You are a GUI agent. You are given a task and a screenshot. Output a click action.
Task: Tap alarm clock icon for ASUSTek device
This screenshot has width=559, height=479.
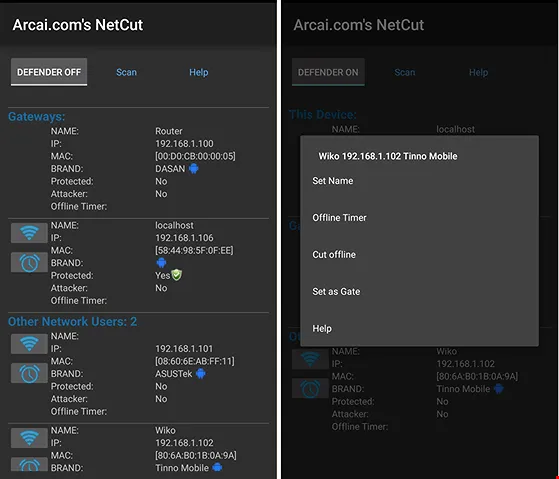click(x=29, y=373)
